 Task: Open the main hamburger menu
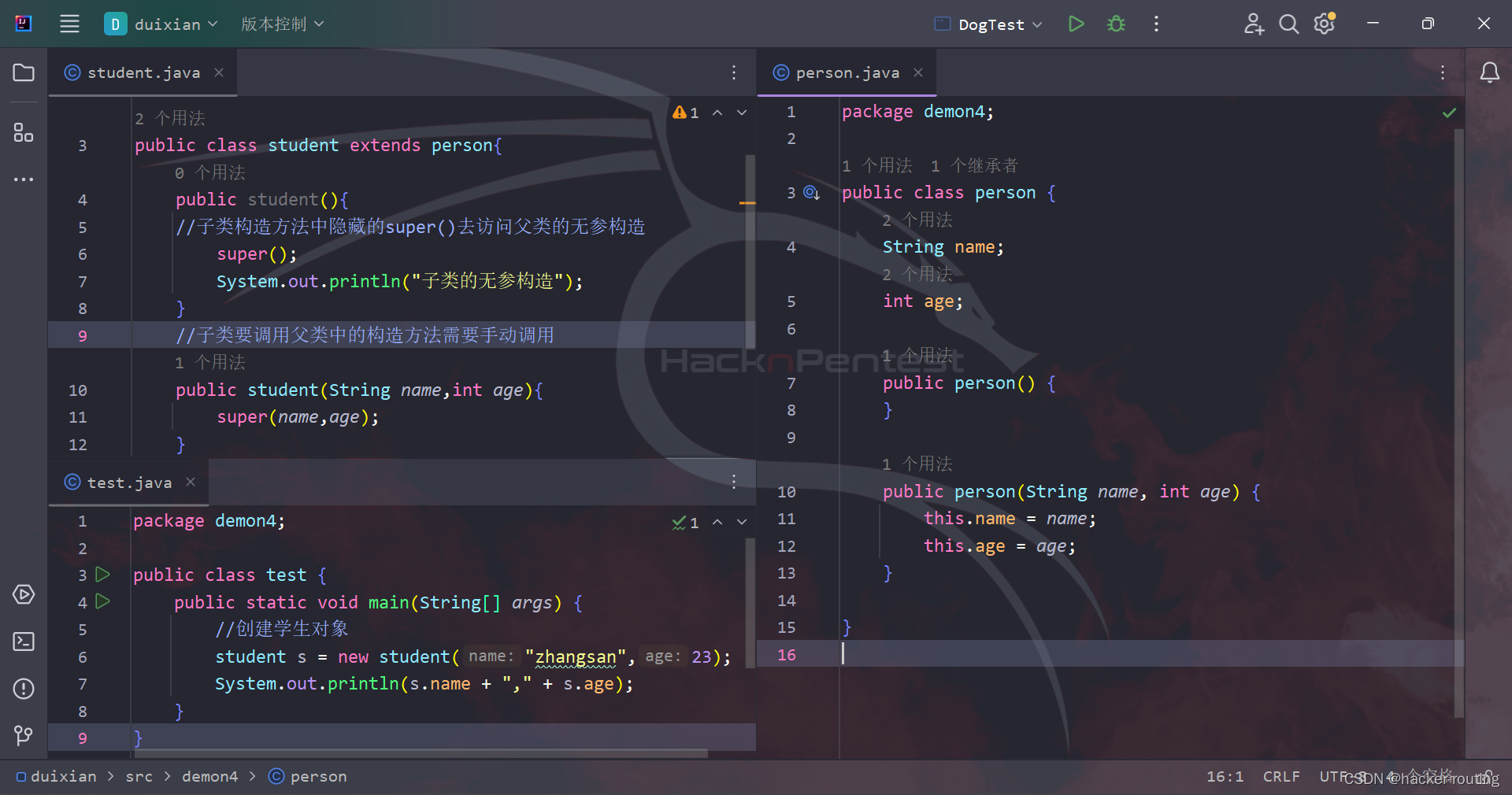(x=69, y=24)
